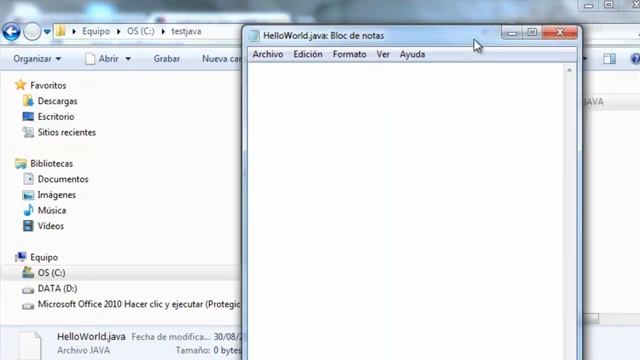Open Explorer help icon

[x=635, y=59]
